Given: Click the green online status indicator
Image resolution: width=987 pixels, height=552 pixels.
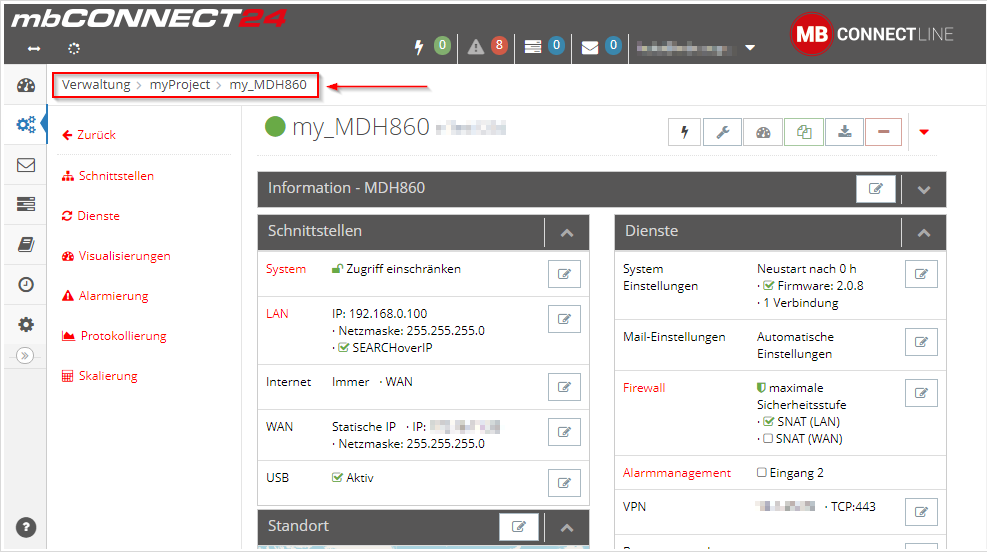Looking at the screenshot, I should point(275,127).
